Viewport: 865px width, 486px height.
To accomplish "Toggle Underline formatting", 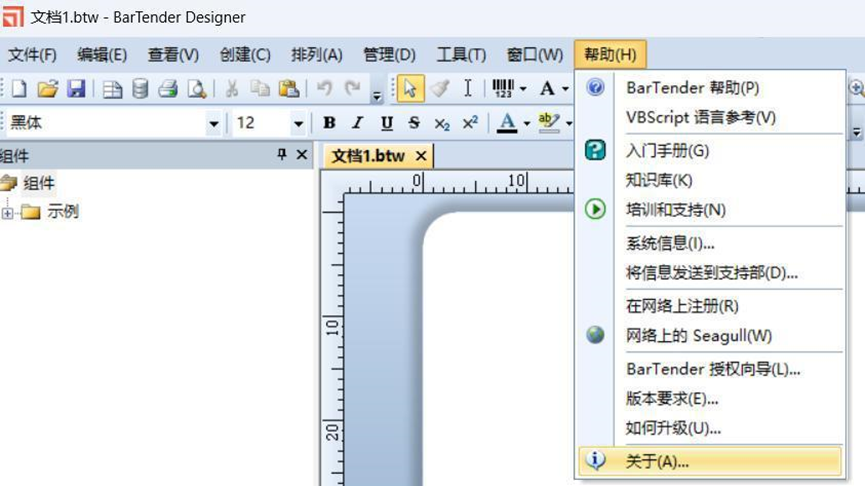I will 386,123.
